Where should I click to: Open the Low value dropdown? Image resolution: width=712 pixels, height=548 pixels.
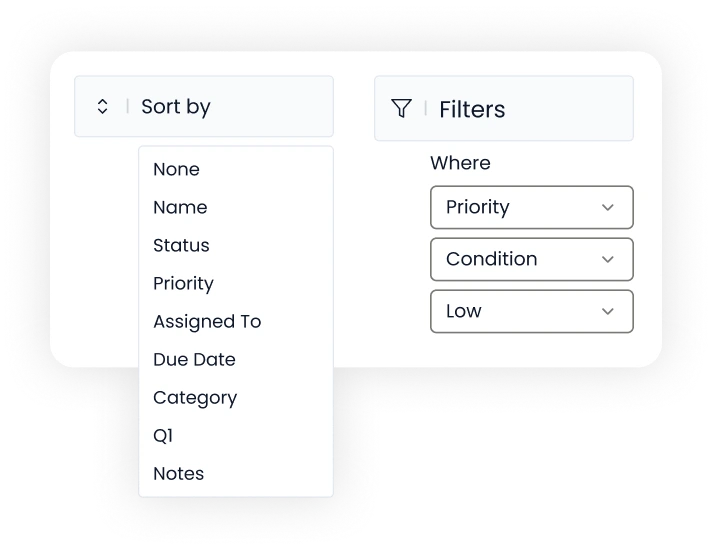click(x=532, y=311)
